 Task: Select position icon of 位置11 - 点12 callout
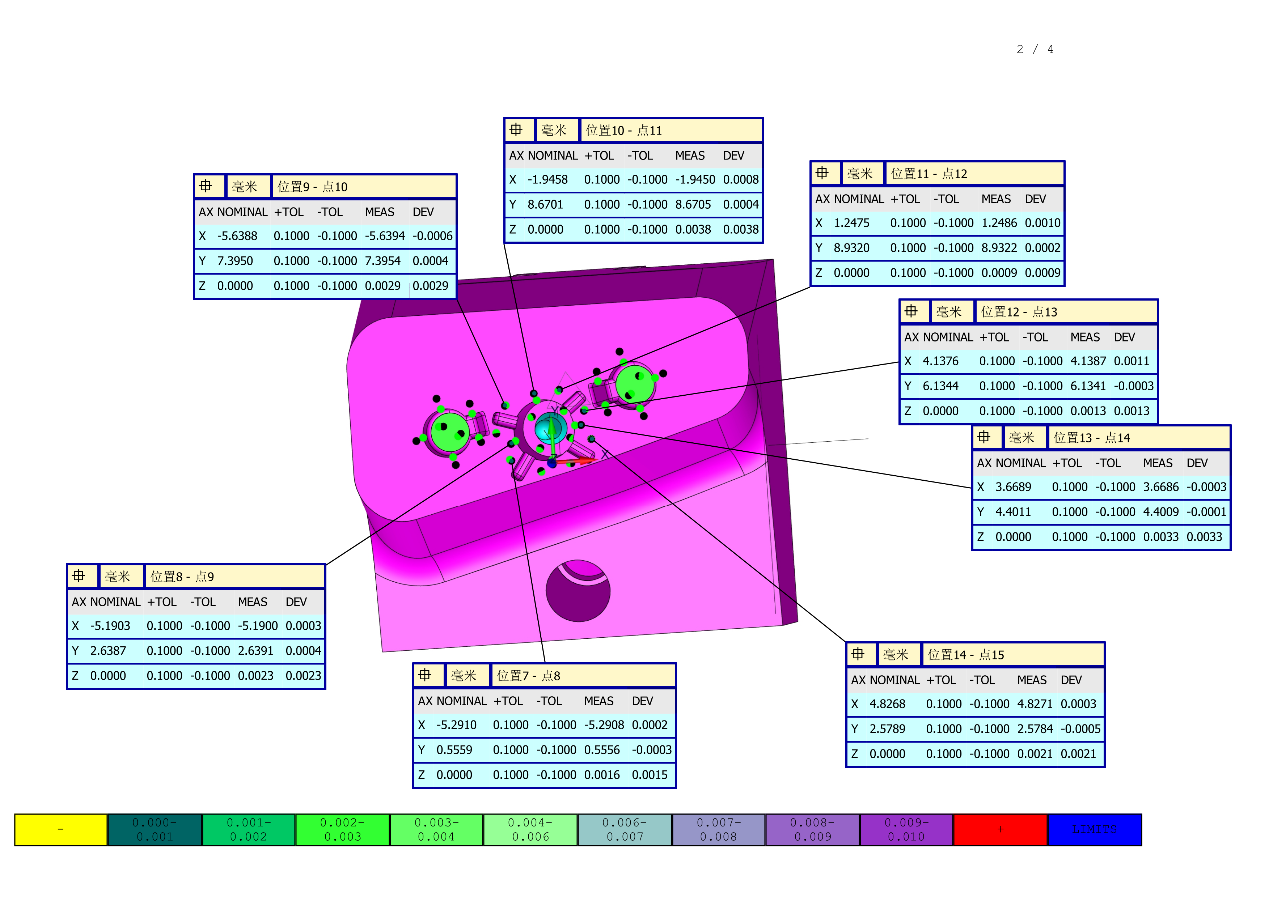click(x=825, y=173)
